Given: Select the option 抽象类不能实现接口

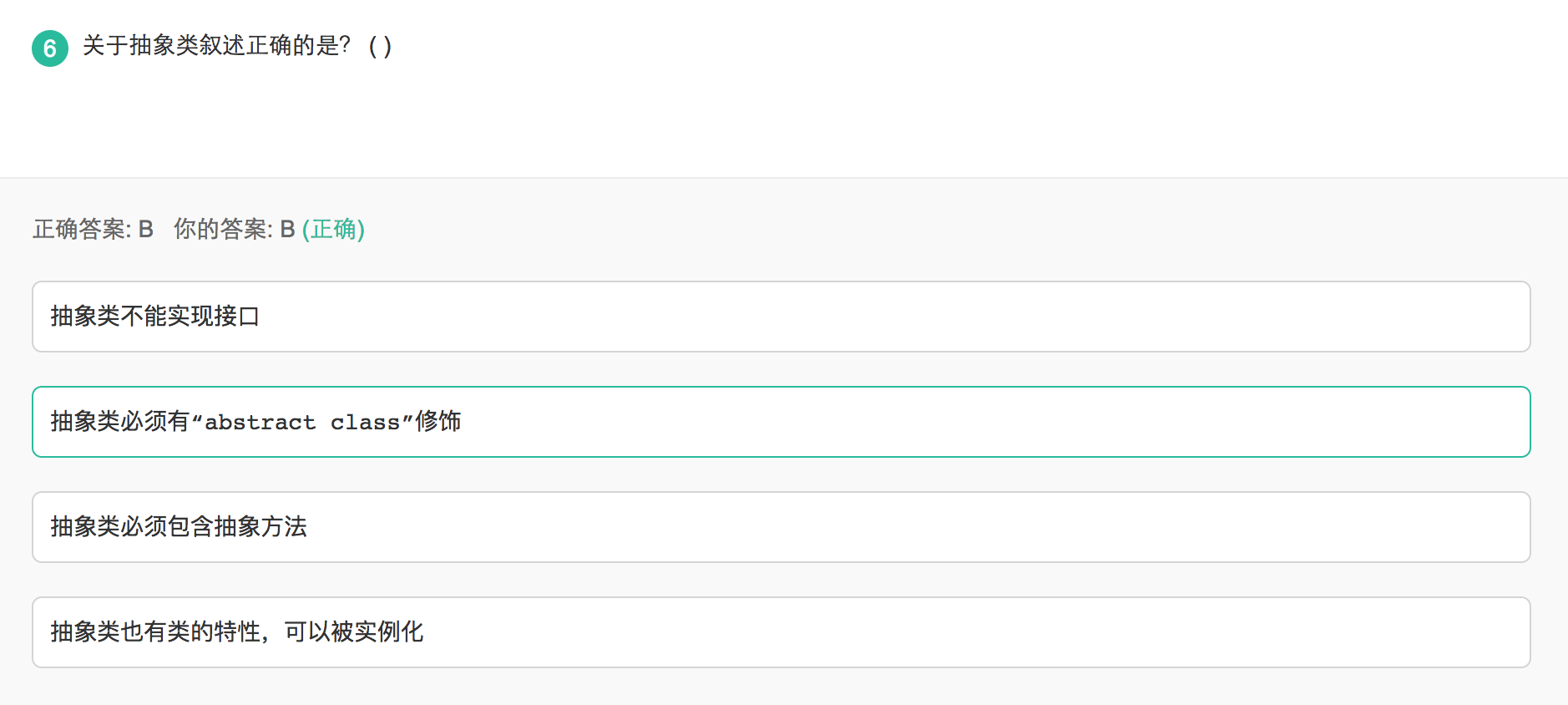Looking at the screenshot, I should pos(781,317).
